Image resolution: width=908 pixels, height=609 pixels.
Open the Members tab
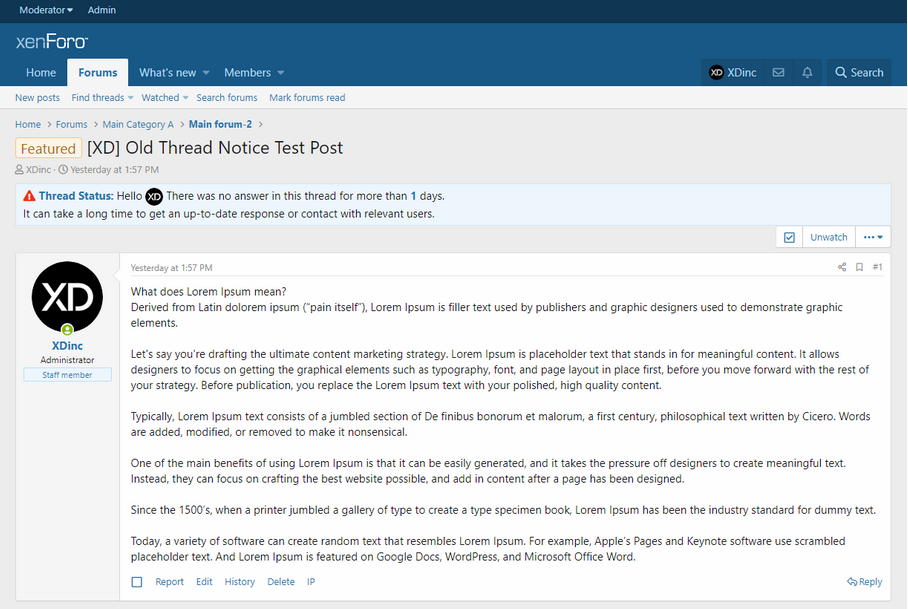click(247, 72)
